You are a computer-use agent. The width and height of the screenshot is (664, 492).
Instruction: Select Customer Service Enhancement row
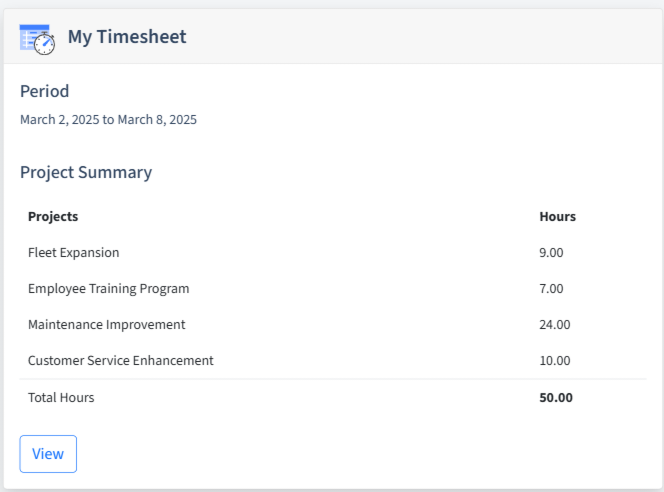pyautogui.click(x=333, y=360)
